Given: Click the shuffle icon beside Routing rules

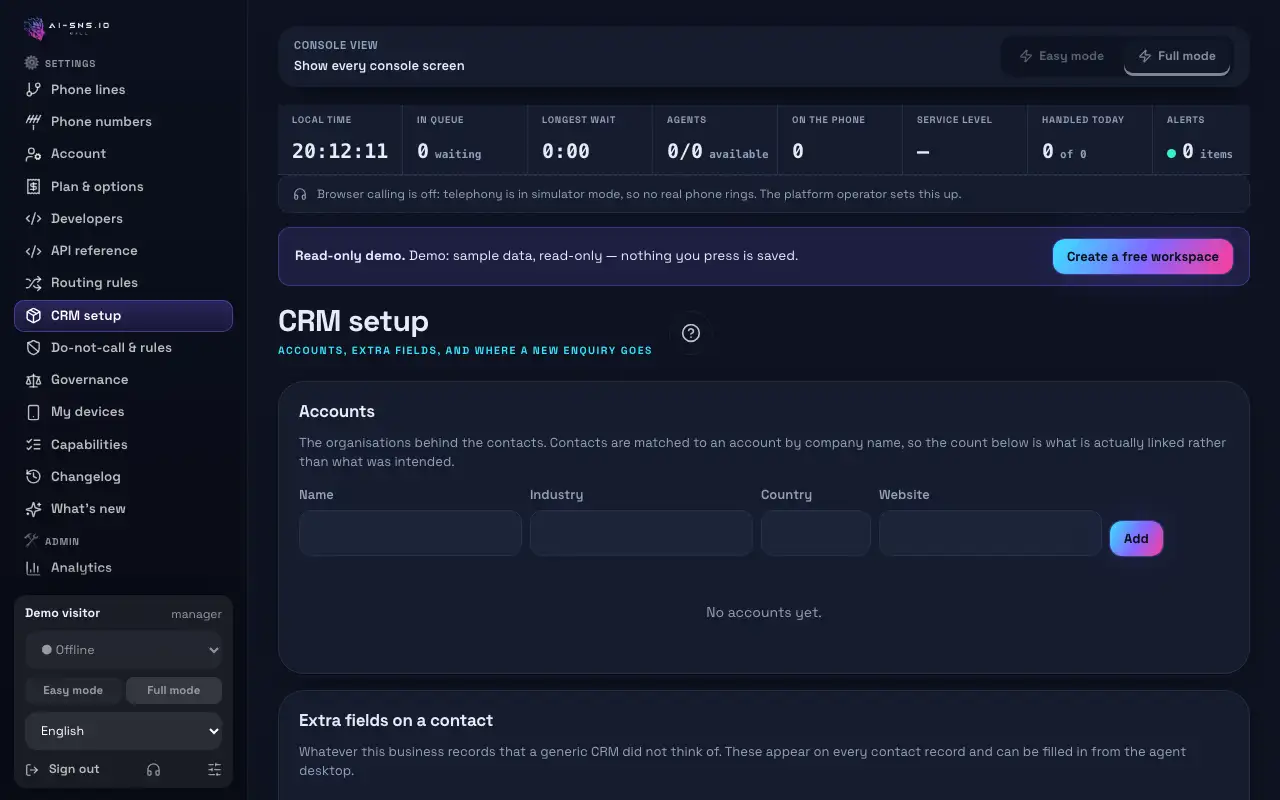Looking at the screenshot, I should [x=33, y=283].
